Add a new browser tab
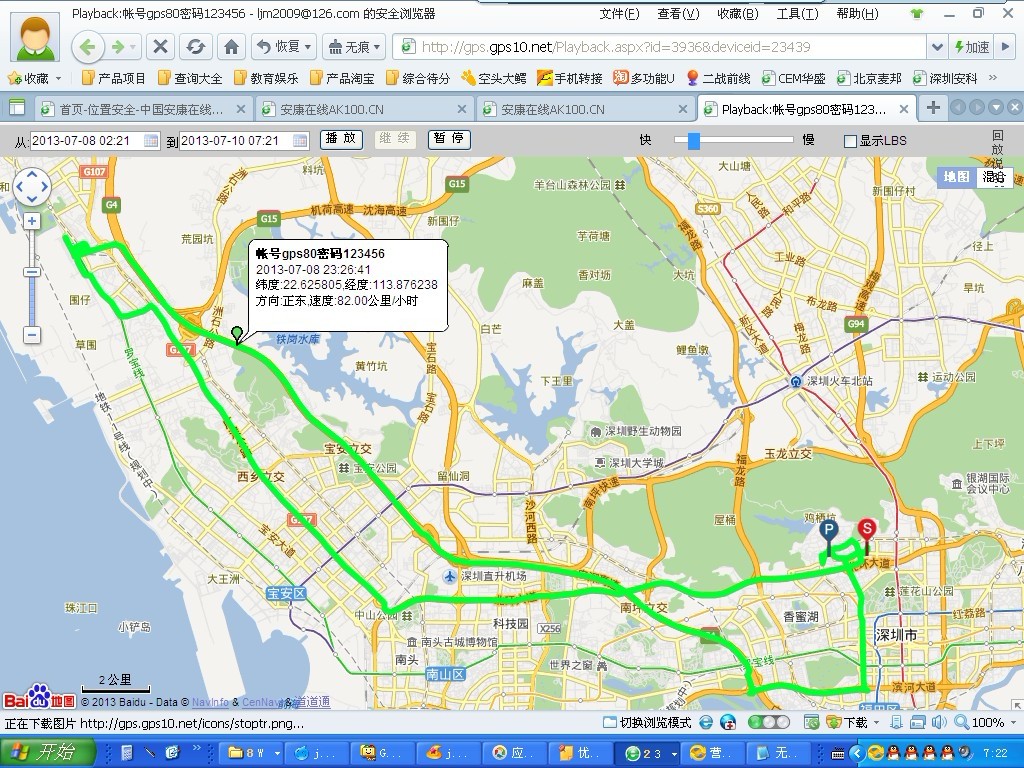Image resolution: width=1024 pixels, height=768 pixels. click(x=933, y=108)
